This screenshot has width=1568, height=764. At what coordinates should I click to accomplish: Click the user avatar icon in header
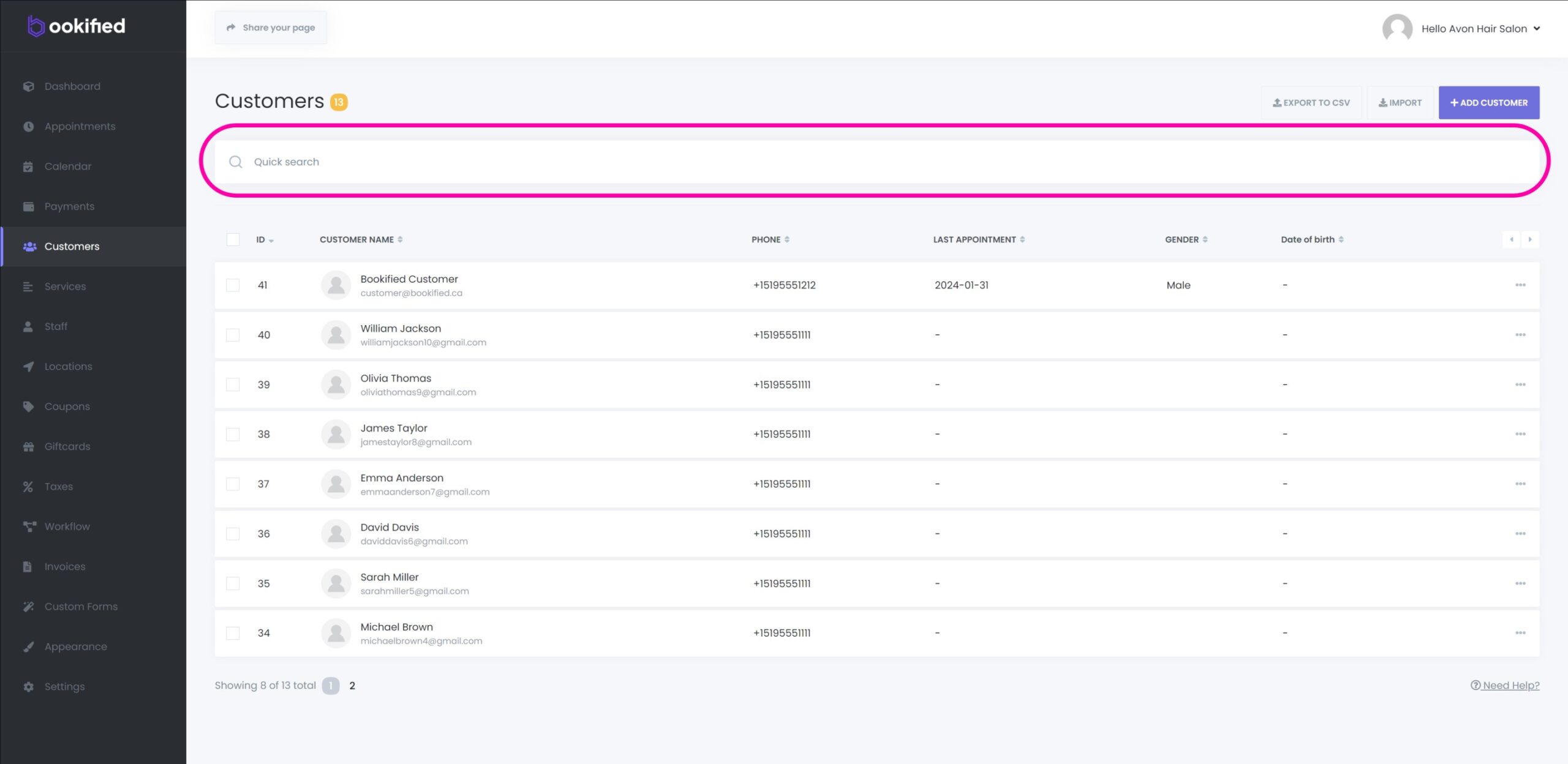pyautogui.click(x=1397, y=29)
